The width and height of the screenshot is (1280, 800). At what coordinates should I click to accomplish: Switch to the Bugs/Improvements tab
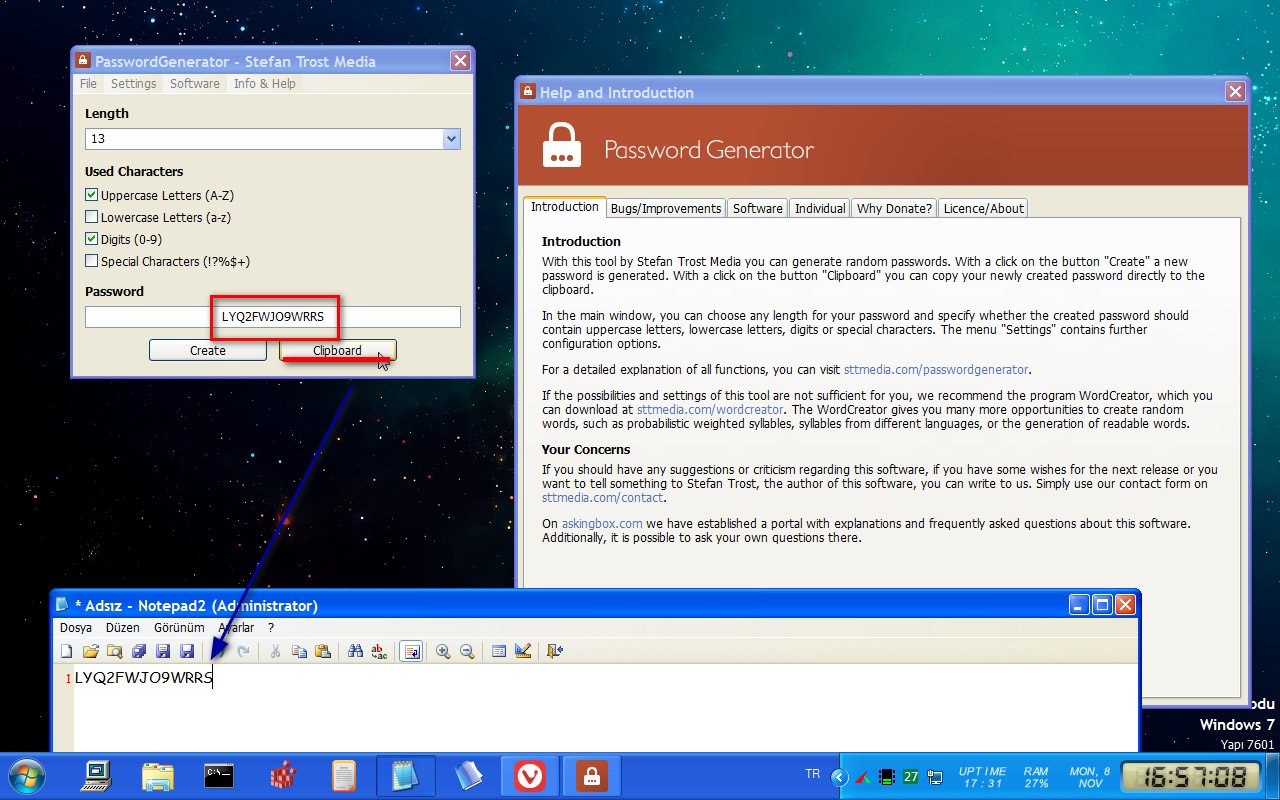coord(666,208)
